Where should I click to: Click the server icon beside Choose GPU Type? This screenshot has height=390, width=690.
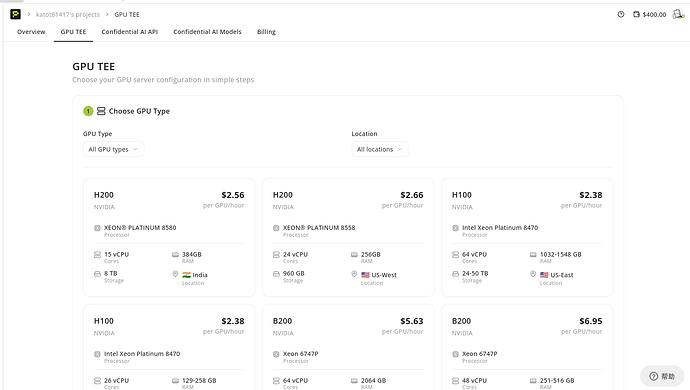pos(101,111)
